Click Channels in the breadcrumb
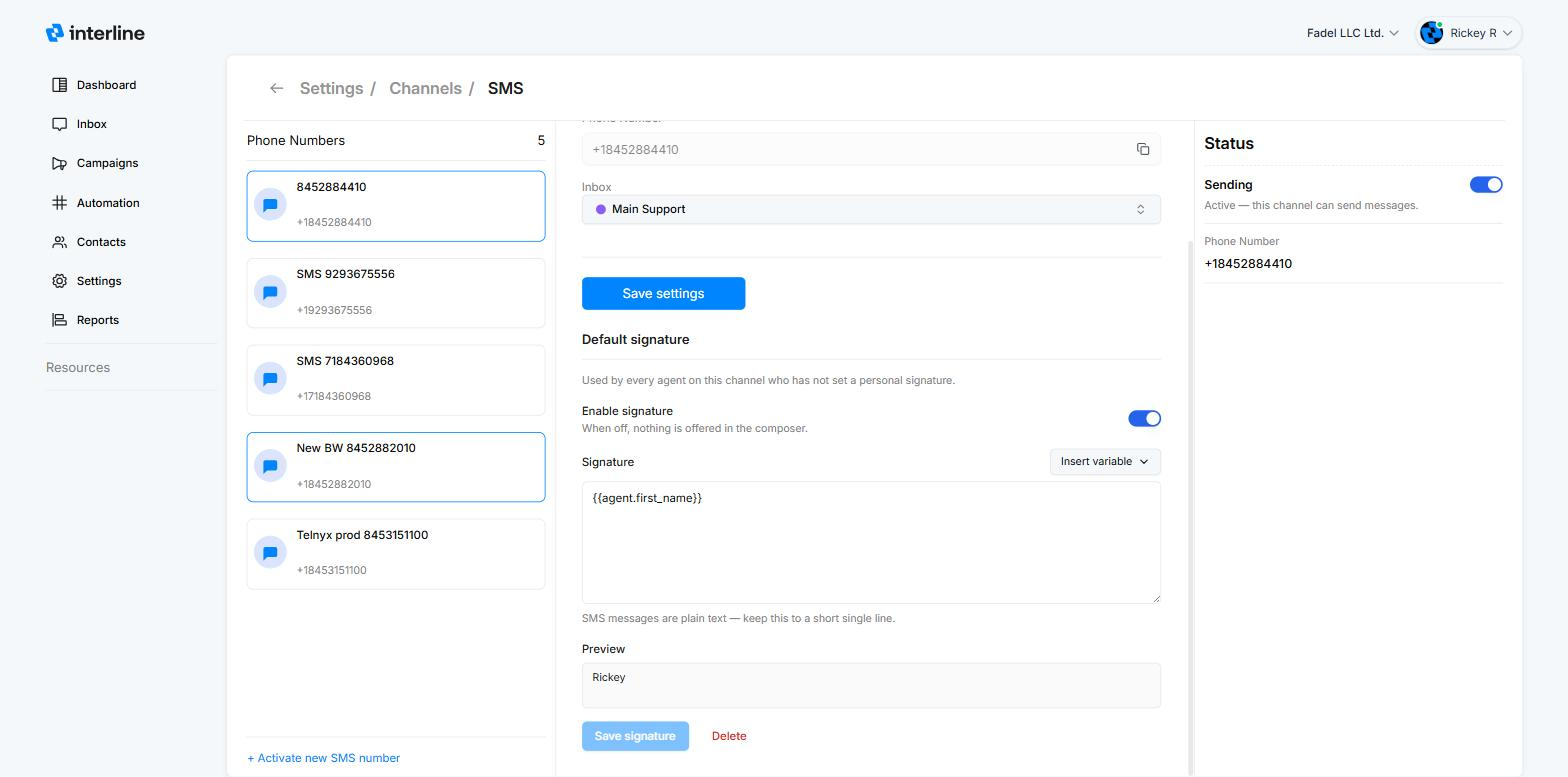 pyautogui.click(x=425, y=88)
